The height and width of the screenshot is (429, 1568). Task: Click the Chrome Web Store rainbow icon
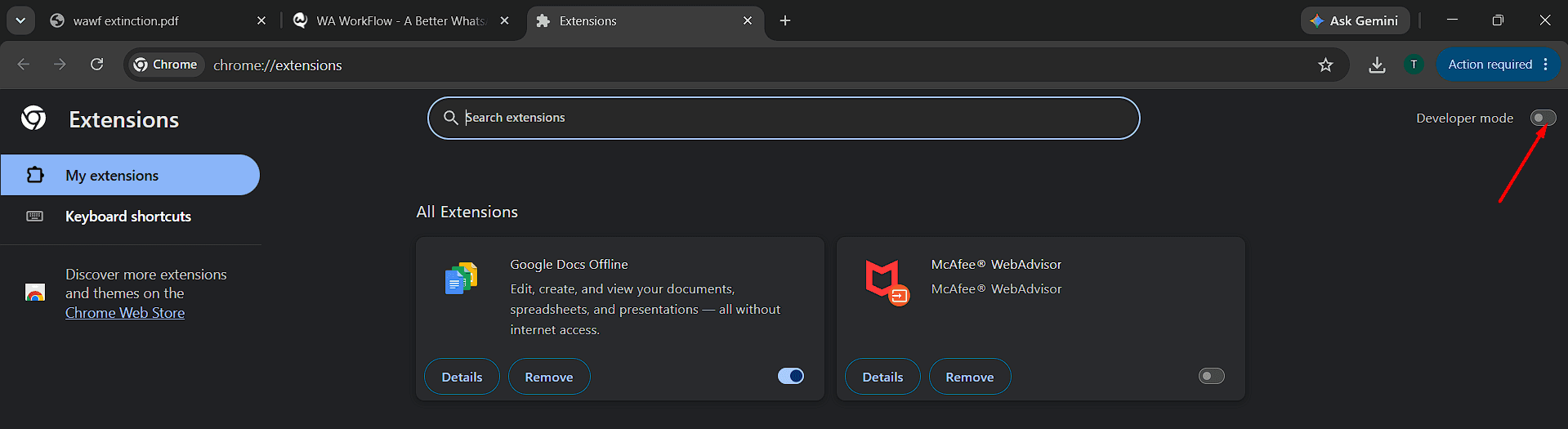(x=34, y=293)
